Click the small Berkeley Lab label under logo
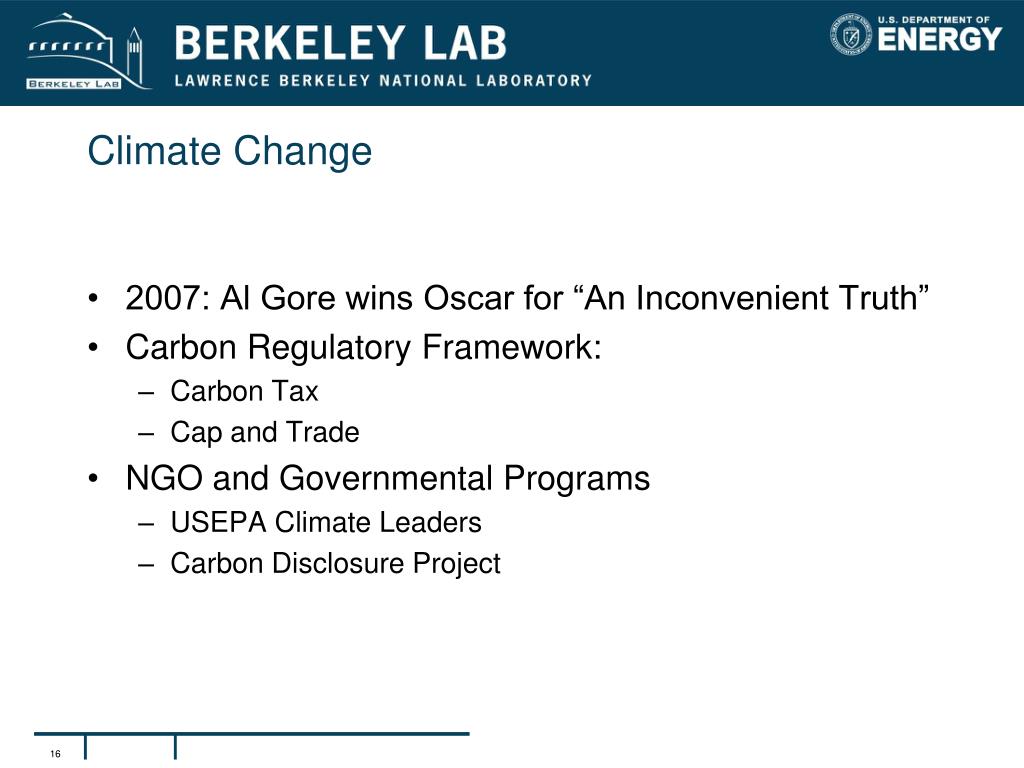The width and height of the screenshot is (1024, 768). point(73,84)
